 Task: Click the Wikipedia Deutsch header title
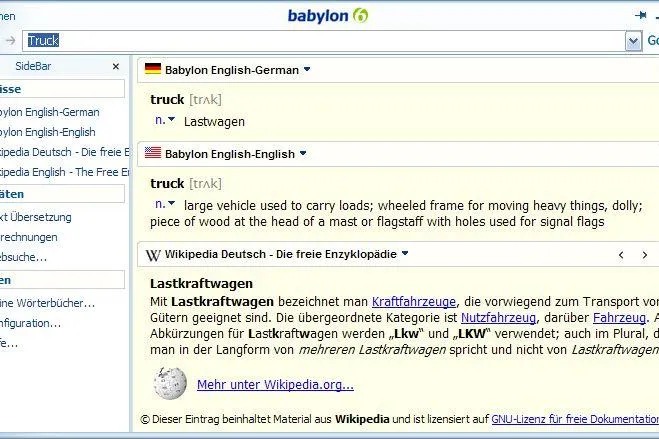tap(281, 254)
